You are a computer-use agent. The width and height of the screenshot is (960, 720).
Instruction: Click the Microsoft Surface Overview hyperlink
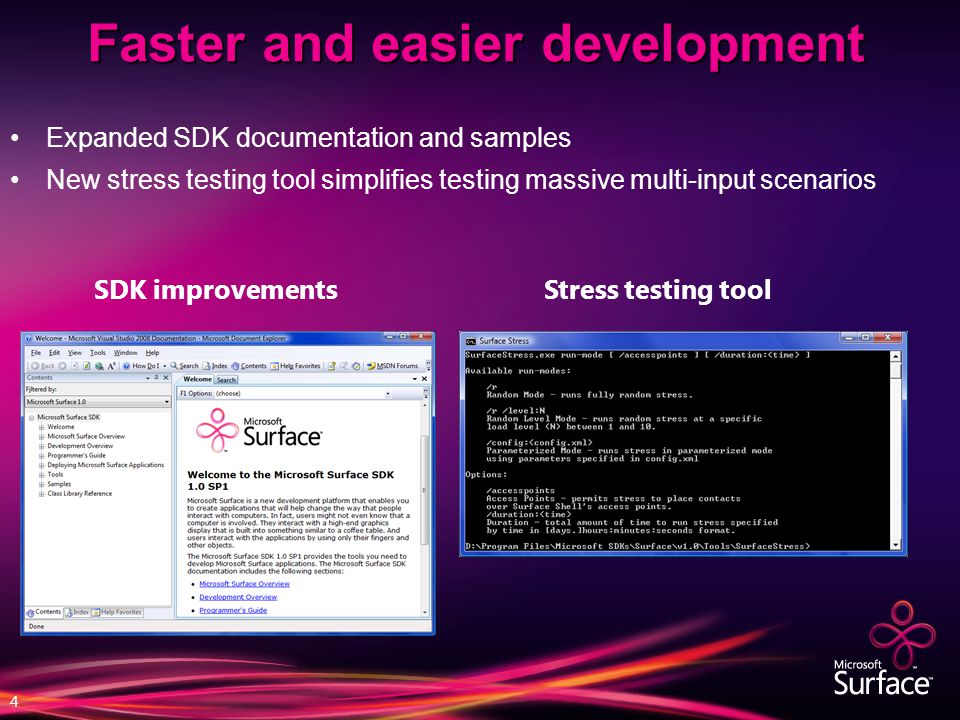coord(244,584)
